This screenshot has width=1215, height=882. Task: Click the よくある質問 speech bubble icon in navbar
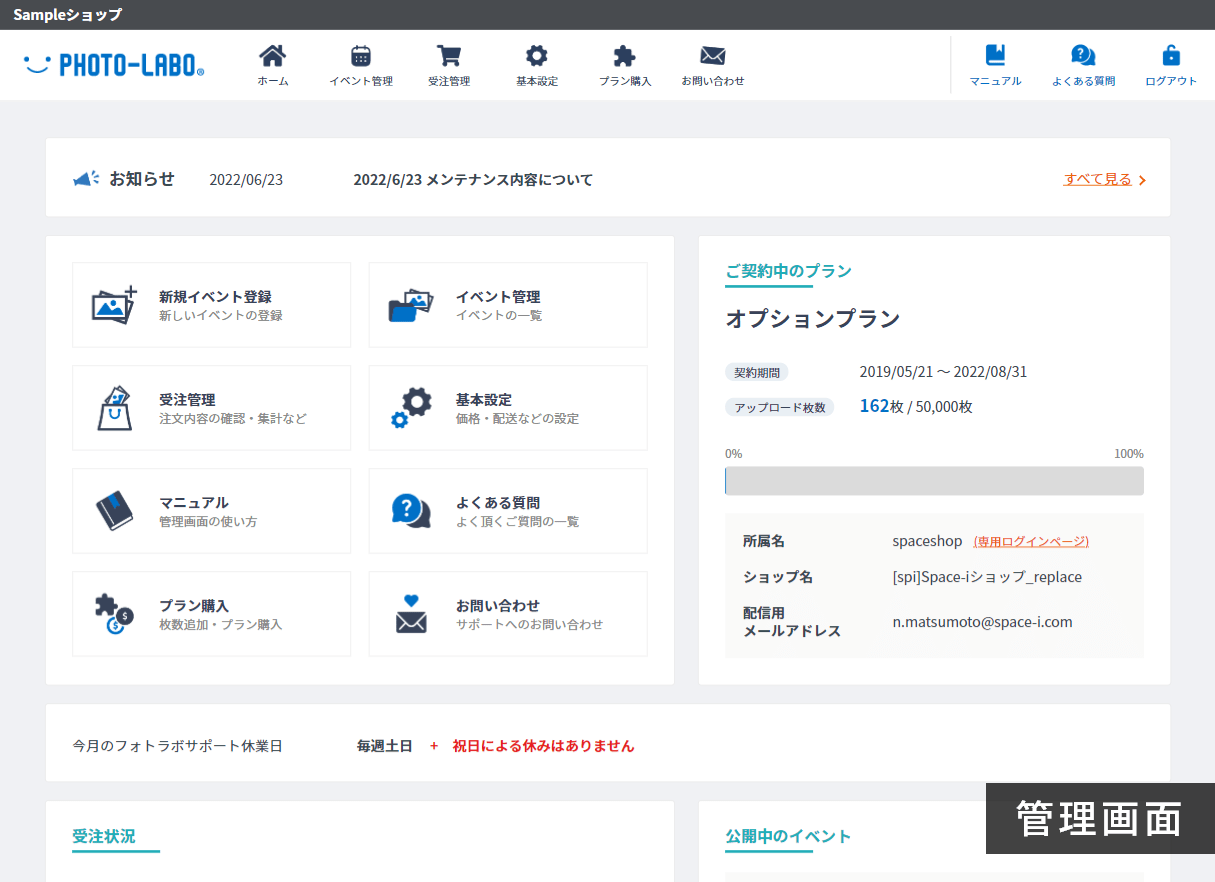point(1083,56)
